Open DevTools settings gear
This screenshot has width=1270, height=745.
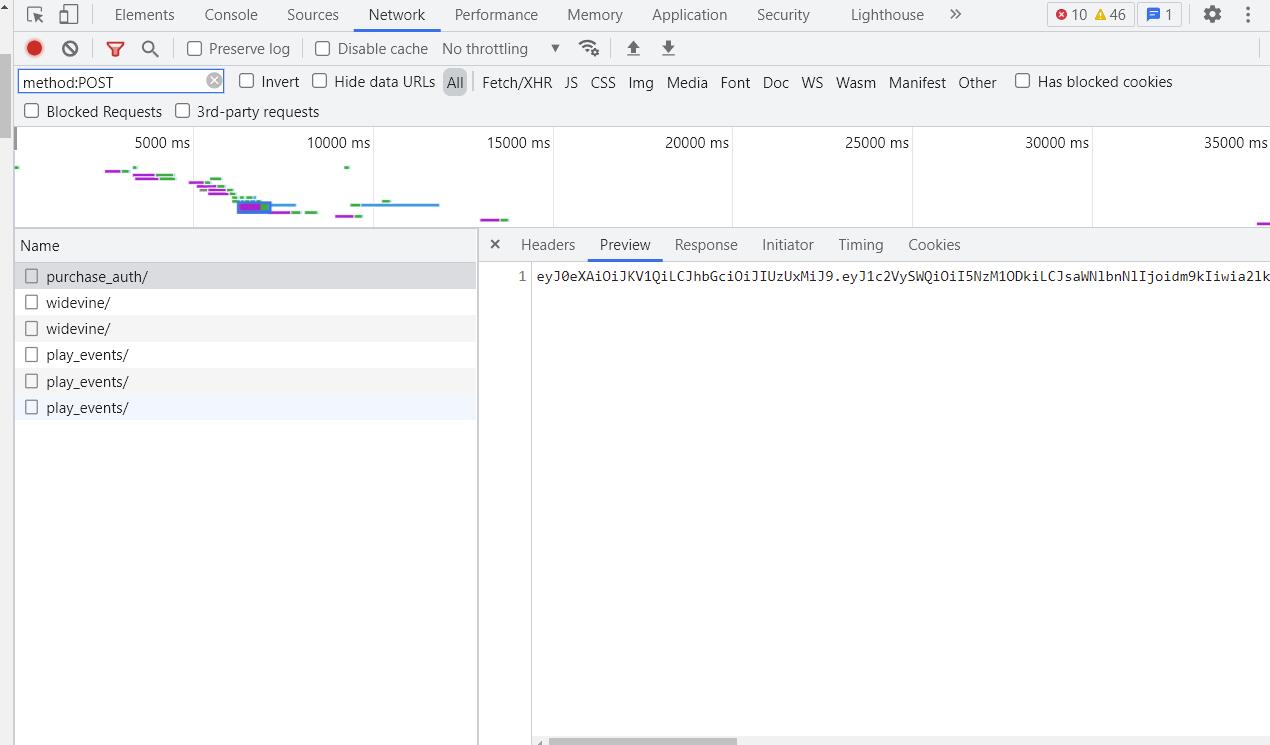pyautogui.click(x=1212, y=14)
